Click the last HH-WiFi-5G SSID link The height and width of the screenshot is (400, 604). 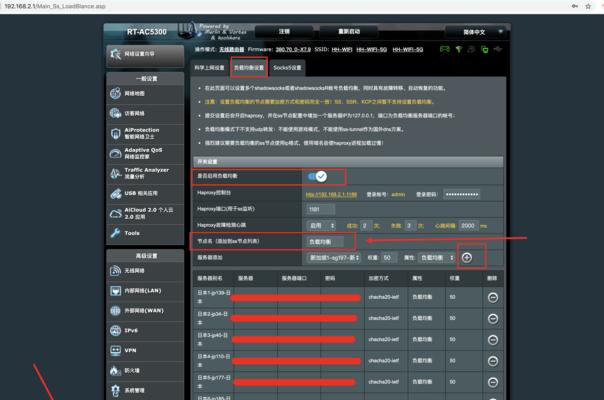(x=408, y=49)
